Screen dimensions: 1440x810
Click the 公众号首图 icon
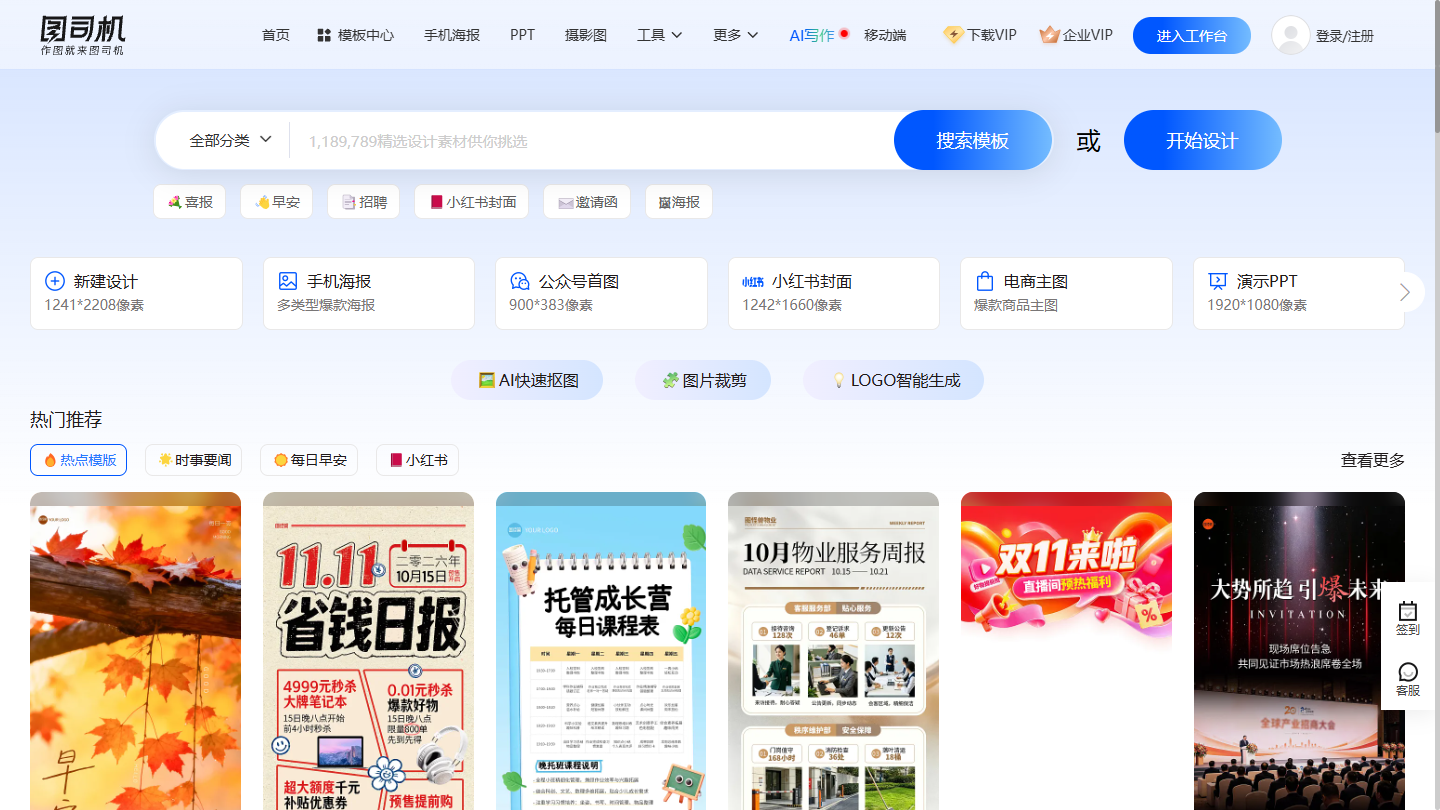(520, 281)
